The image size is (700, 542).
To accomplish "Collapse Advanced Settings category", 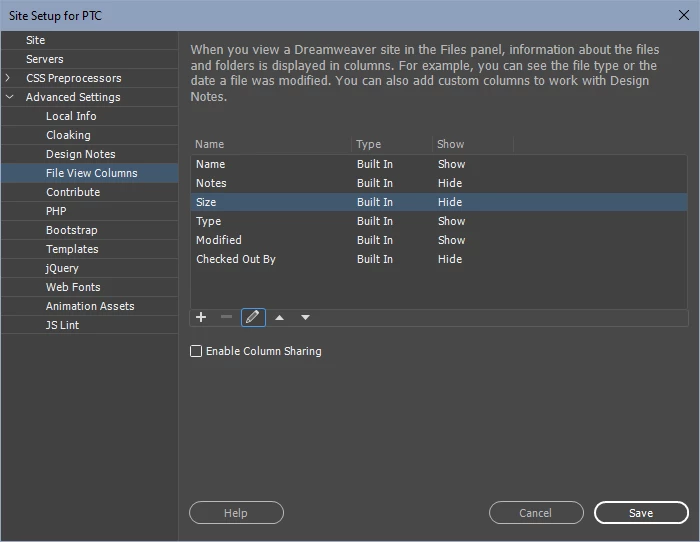I will tap(9, 97).
